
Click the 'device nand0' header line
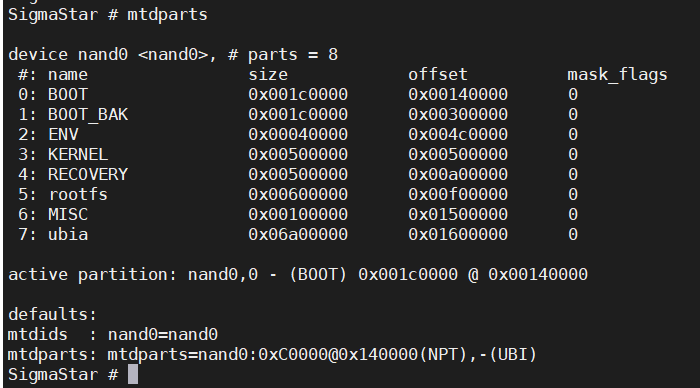click(173, 55)
